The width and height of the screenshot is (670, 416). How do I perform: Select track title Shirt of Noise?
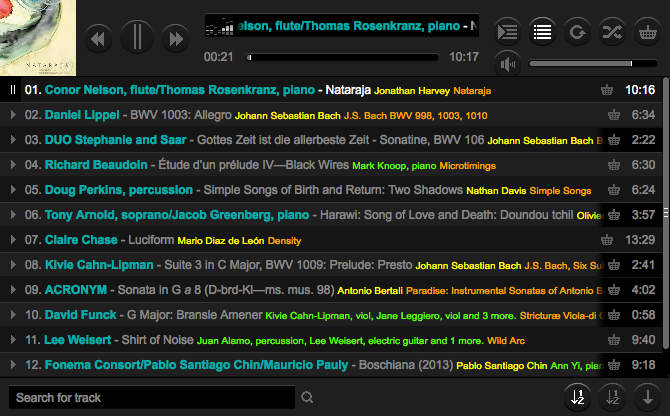(158, 340)
